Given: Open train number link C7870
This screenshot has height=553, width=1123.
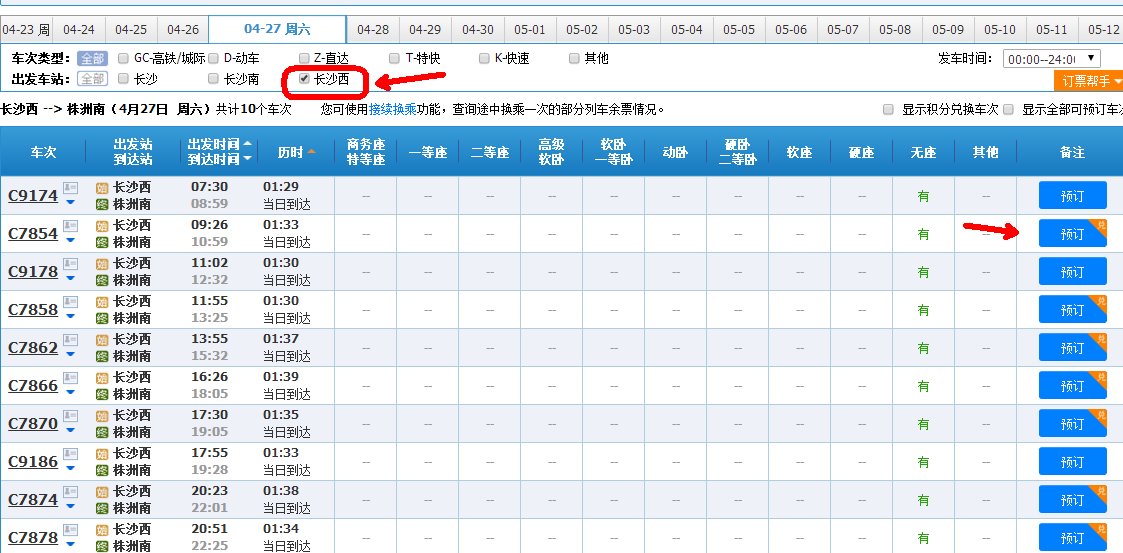Looking at the screenshot, I should click(x=33, y=423).
